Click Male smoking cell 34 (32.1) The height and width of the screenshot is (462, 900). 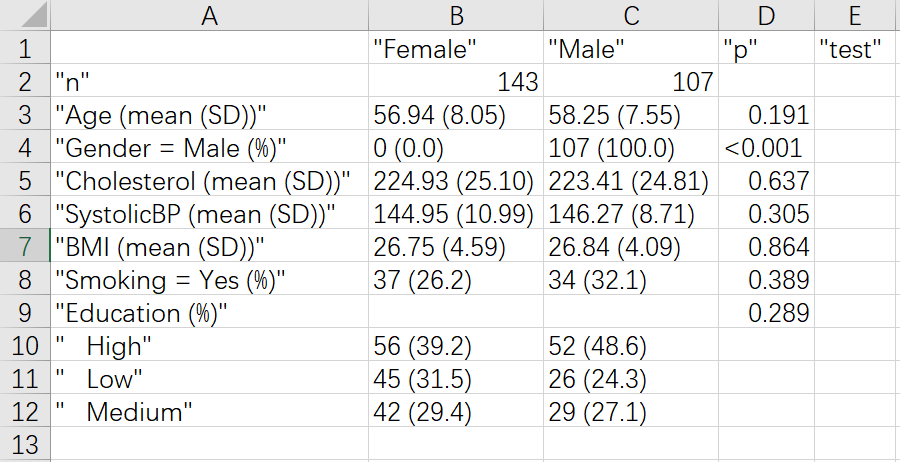click(630, 280)
